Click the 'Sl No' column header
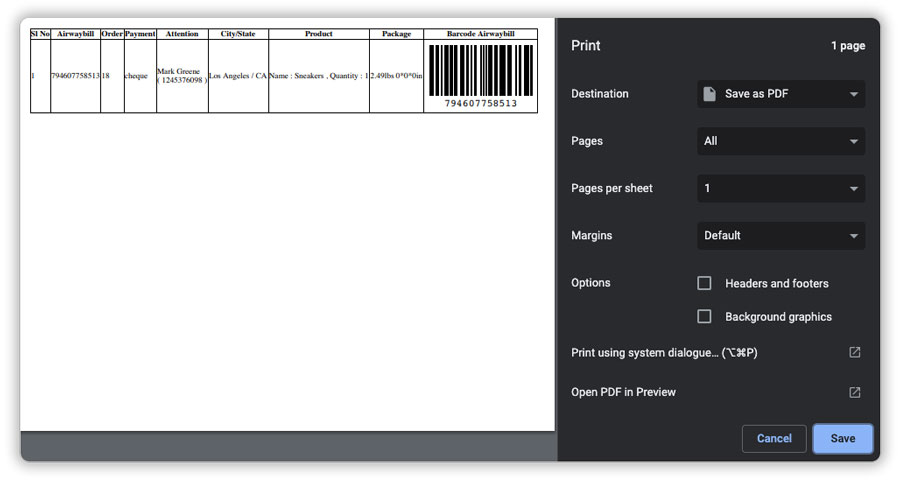900x483 pixels. (x=40, y=34)
